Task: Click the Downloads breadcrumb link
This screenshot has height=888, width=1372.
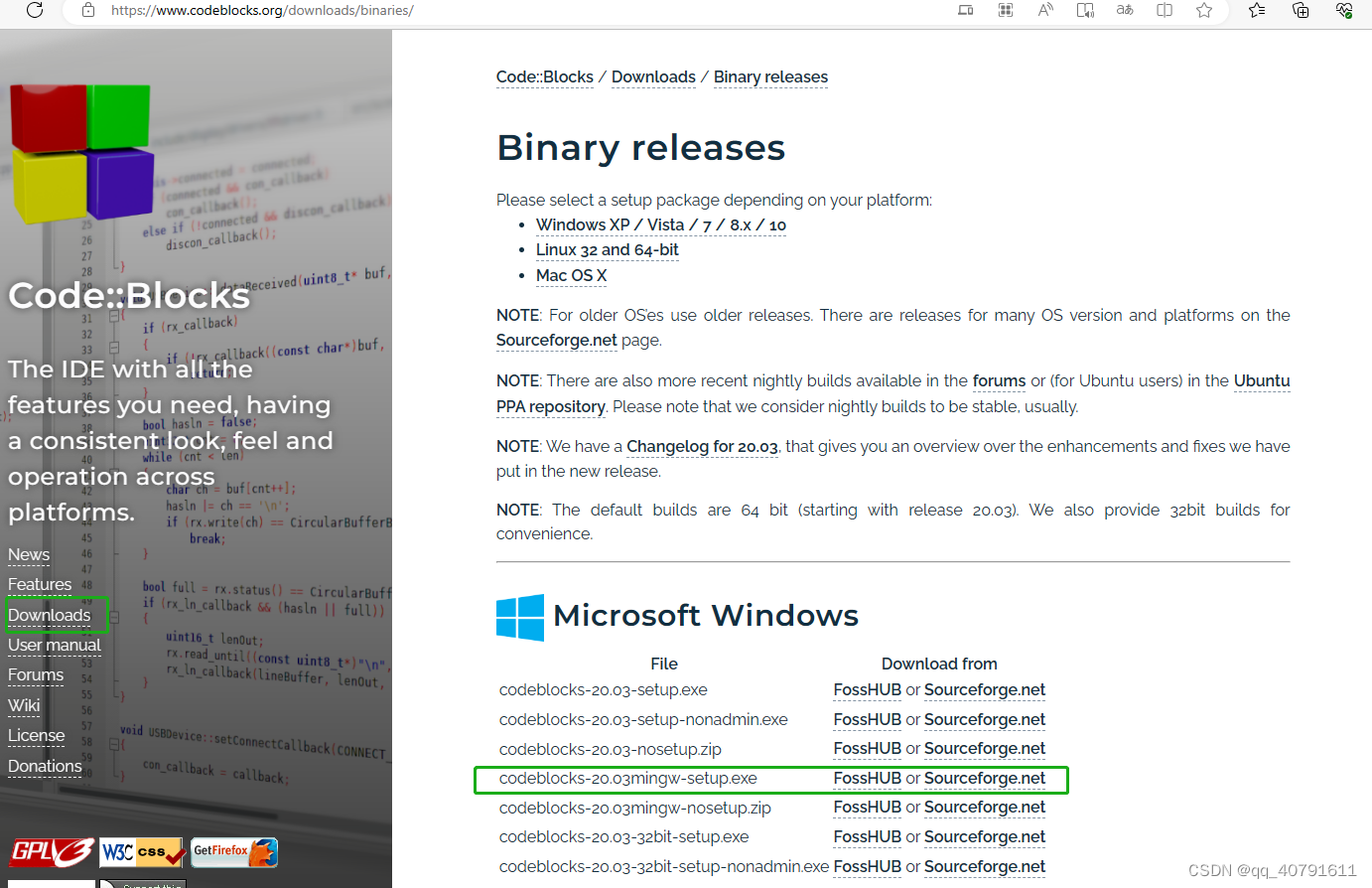Action: [653, 76]
